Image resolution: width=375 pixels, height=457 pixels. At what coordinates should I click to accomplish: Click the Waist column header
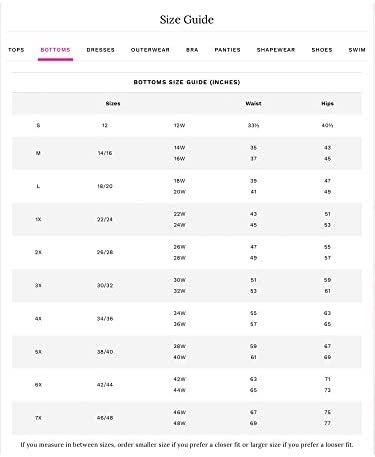coord(253,103)
